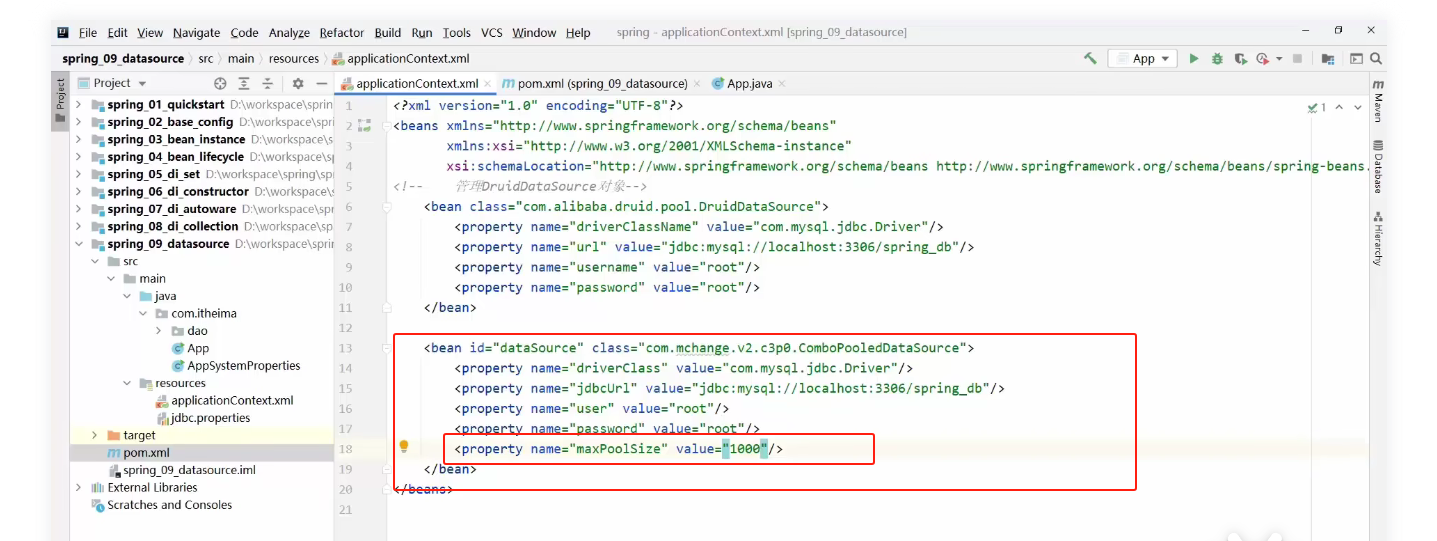This screenshot has height=541, width=1437.
Task: Hide the Project panel with minus icon
Action: tap(321, 83)
